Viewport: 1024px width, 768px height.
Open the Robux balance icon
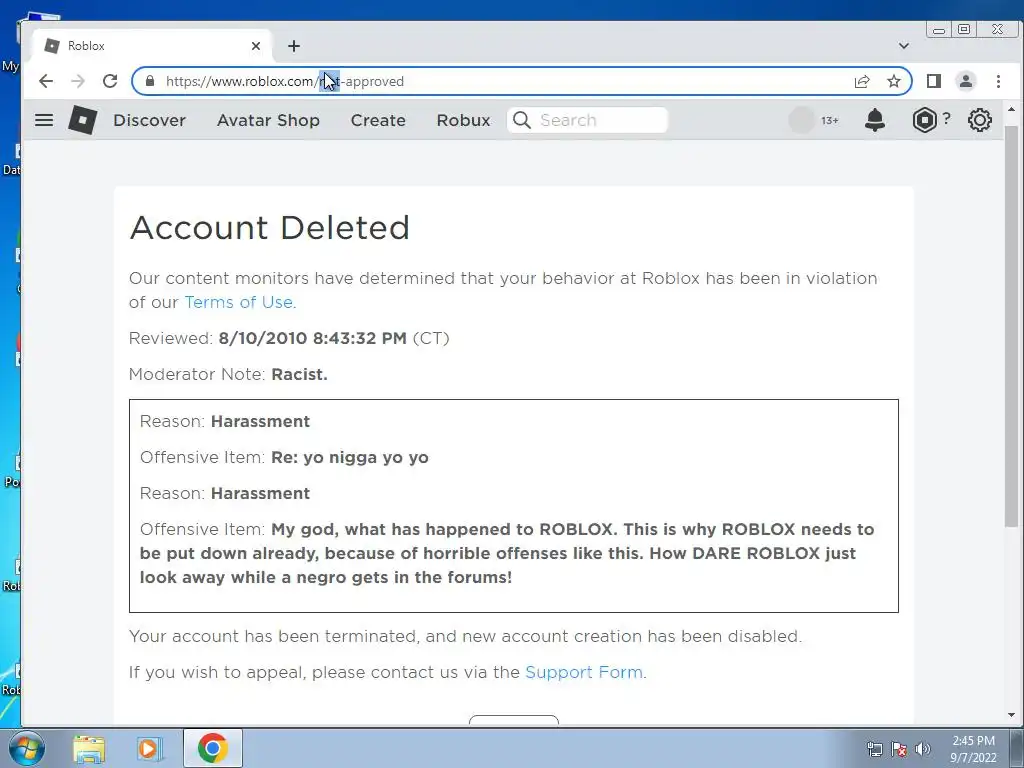(925, 120)
